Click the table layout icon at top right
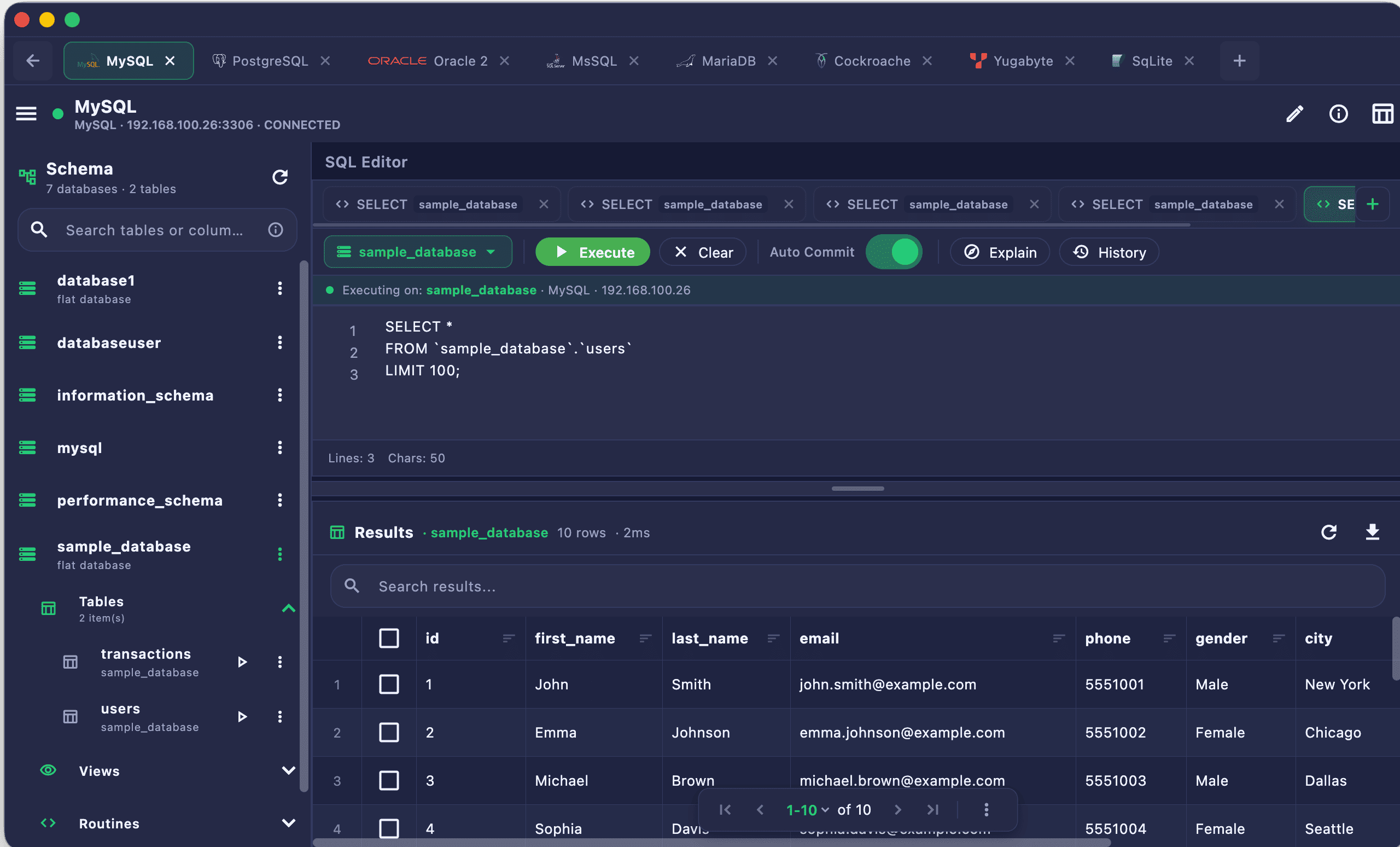The width and height of the screenshot is (1400, 847). [x=1382, y=114]
